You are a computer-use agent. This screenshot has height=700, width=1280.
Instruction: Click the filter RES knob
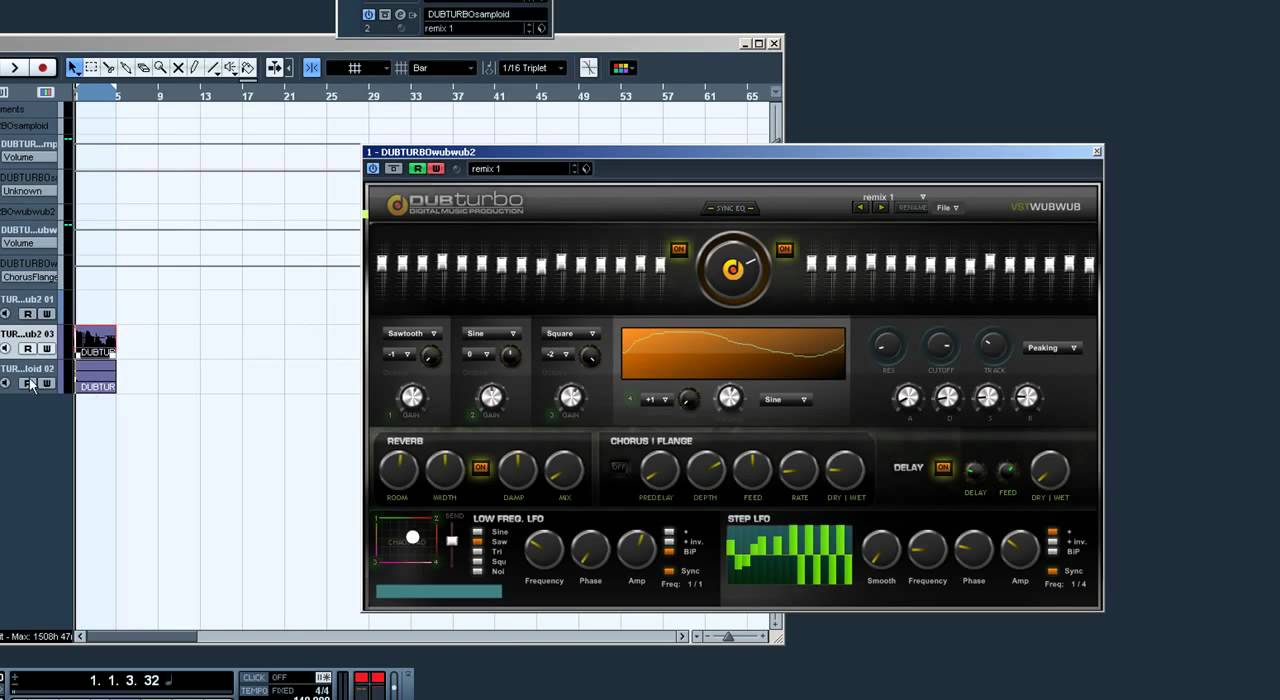(x=887, y=347)
